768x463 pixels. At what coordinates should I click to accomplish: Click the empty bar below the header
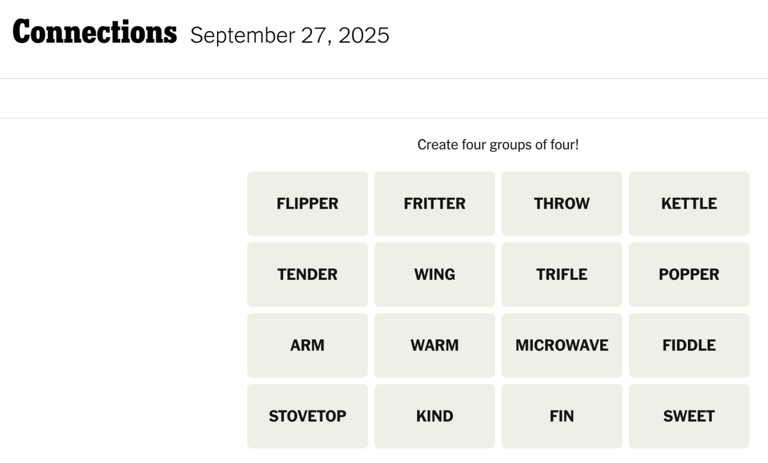click(384, 98)
